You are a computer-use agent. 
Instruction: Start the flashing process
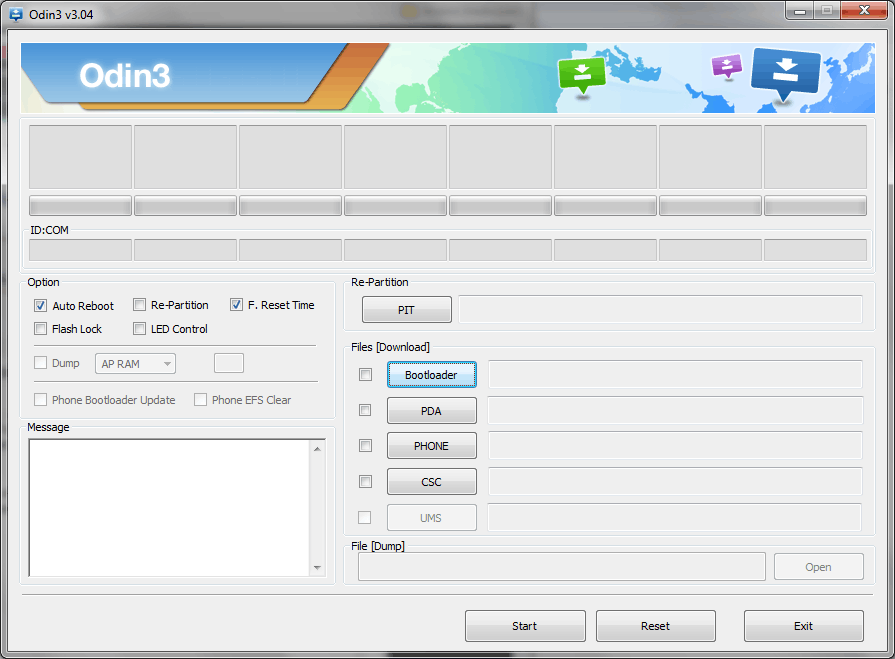click(525, 626)
